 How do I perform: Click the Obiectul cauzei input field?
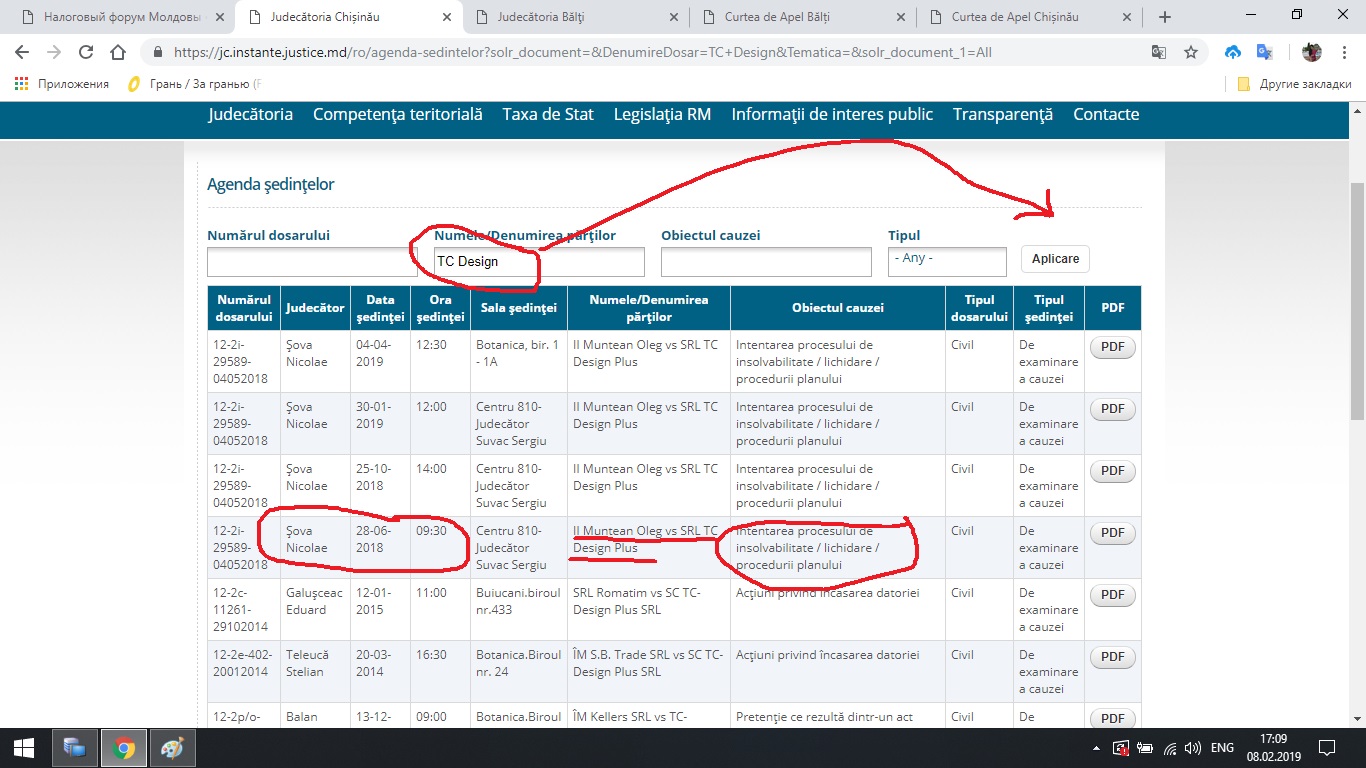point(766,262)
